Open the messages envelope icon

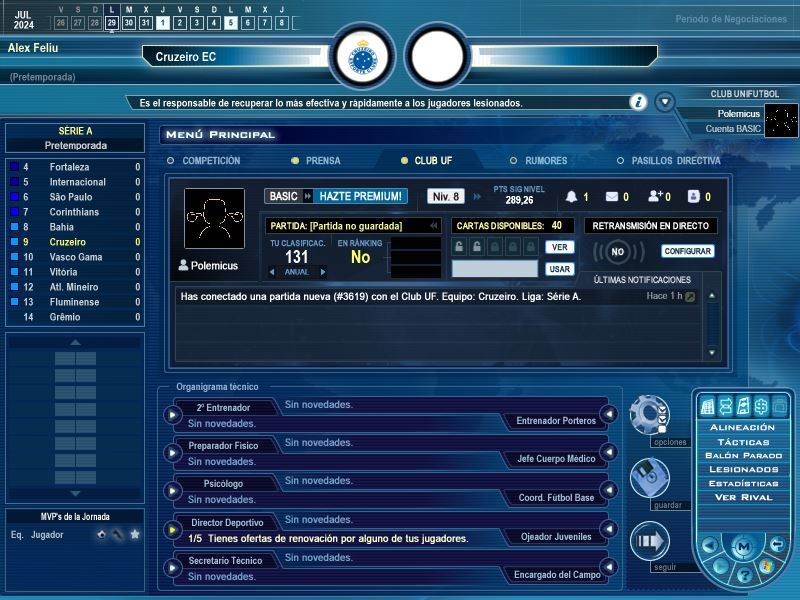click(612, 196)
